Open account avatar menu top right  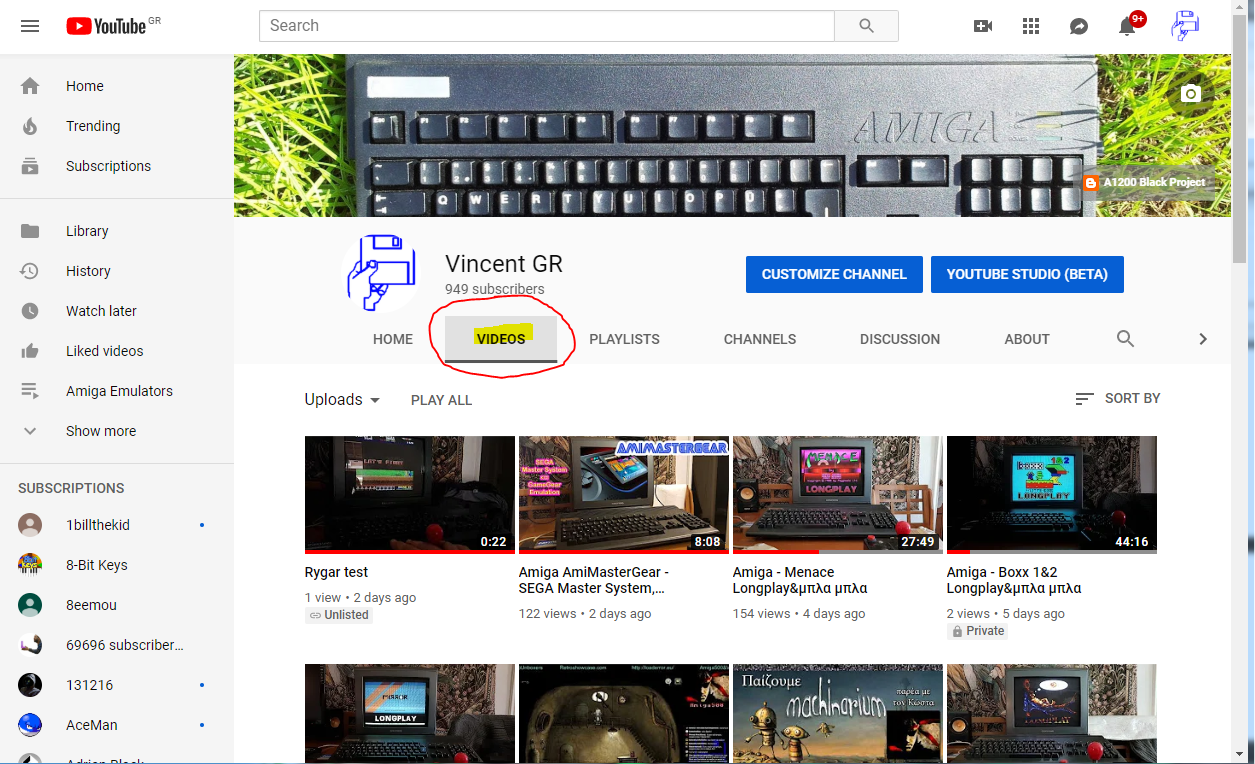(x=1185, y=26)
